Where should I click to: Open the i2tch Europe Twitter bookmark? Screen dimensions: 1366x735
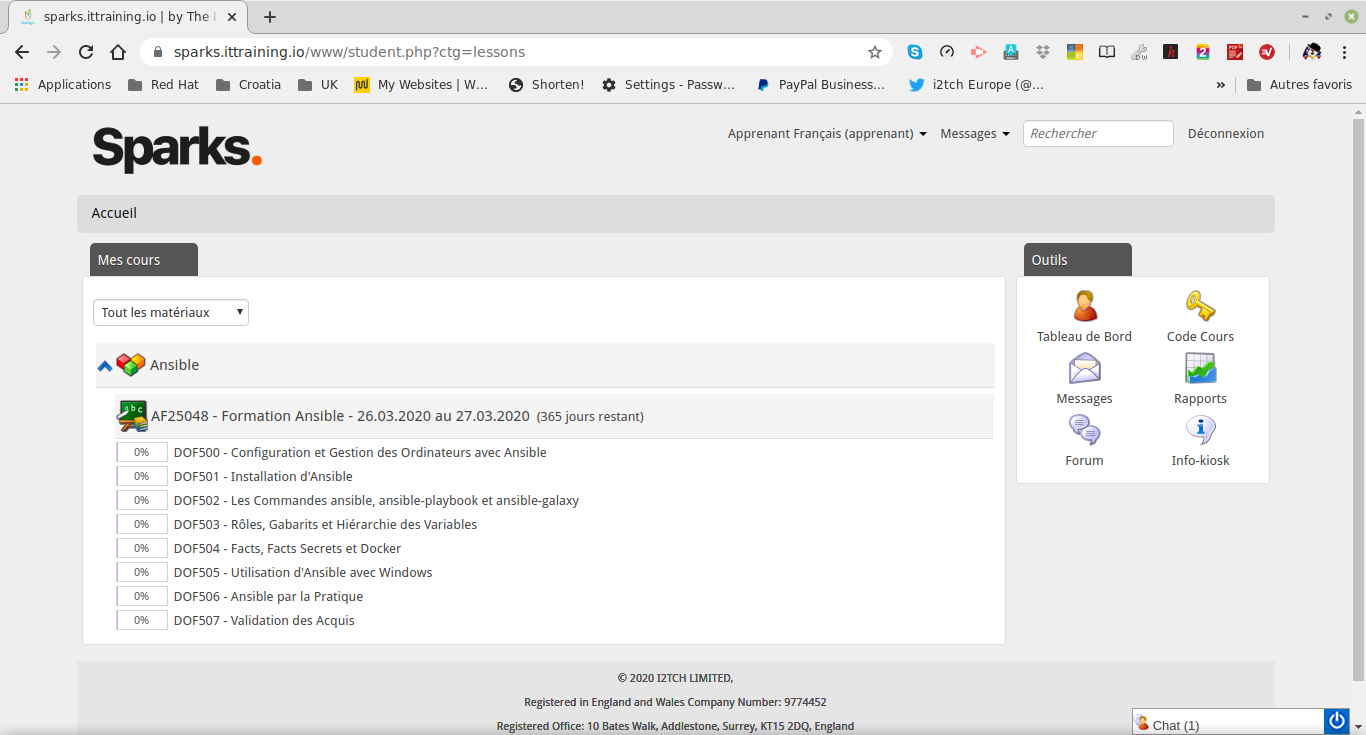click(x=976, y=85)
